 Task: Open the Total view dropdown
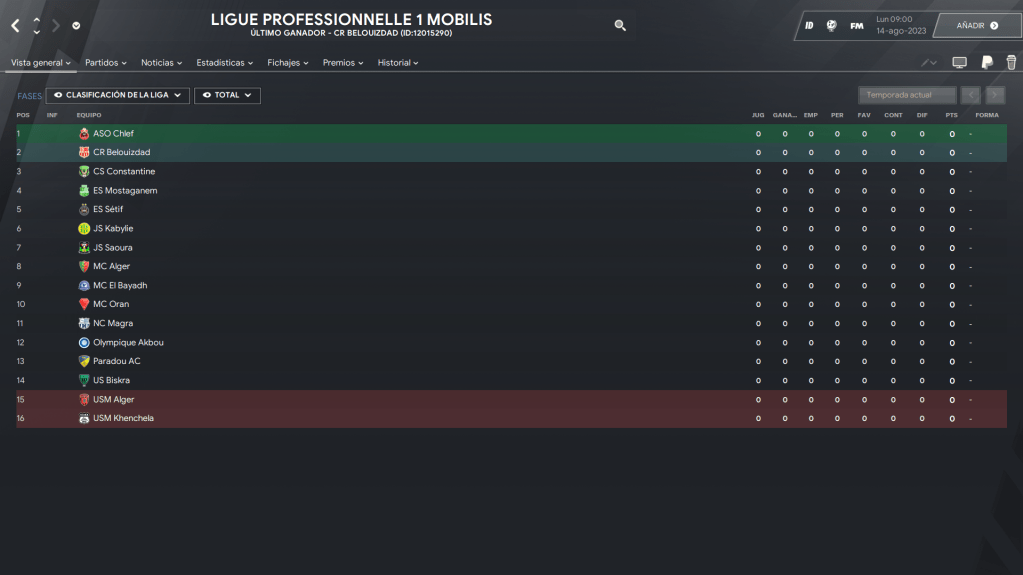pyautogui.click(x=227, y=96)
